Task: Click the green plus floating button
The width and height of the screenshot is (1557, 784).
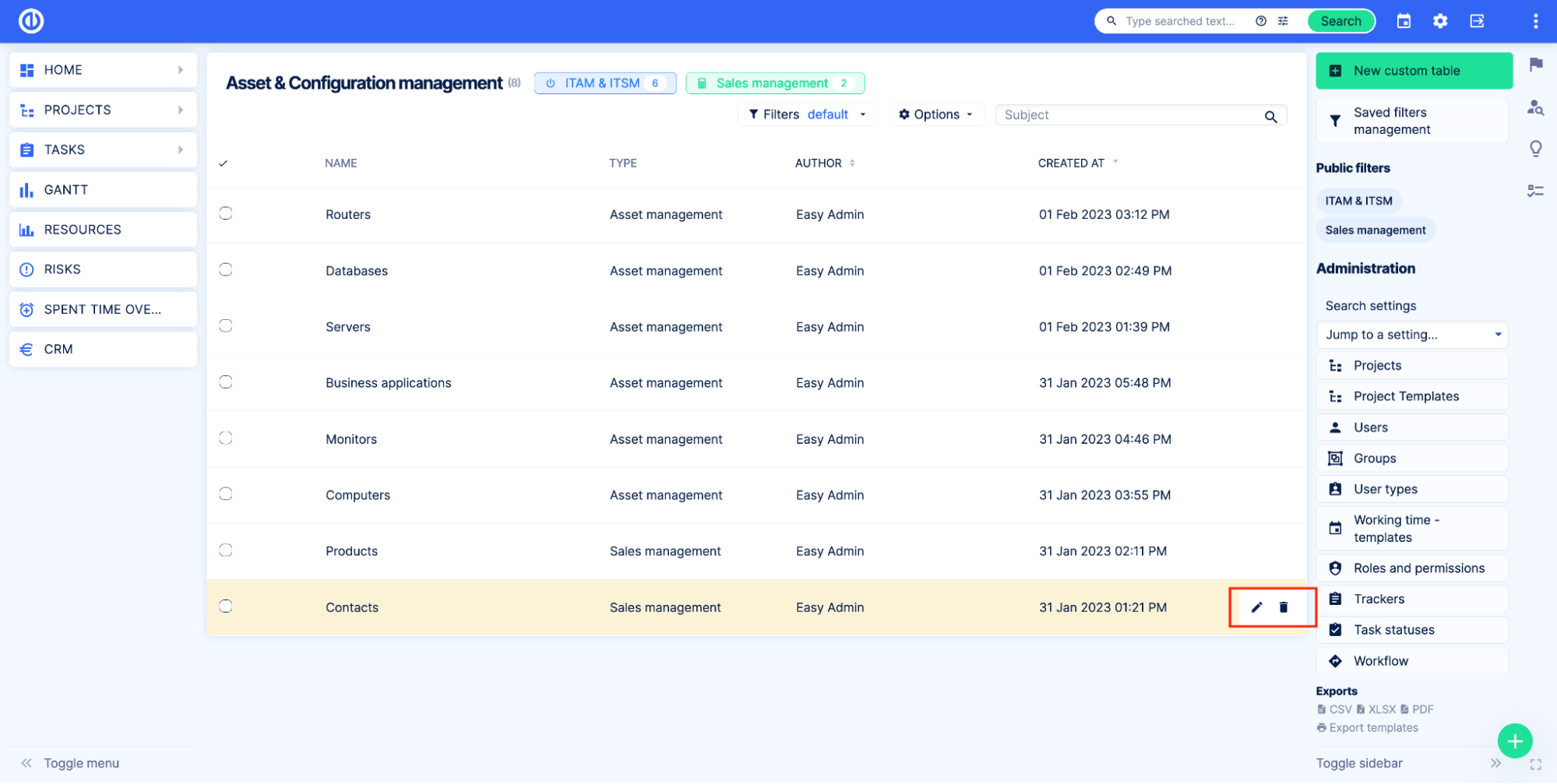Action: coord(1514,740)
